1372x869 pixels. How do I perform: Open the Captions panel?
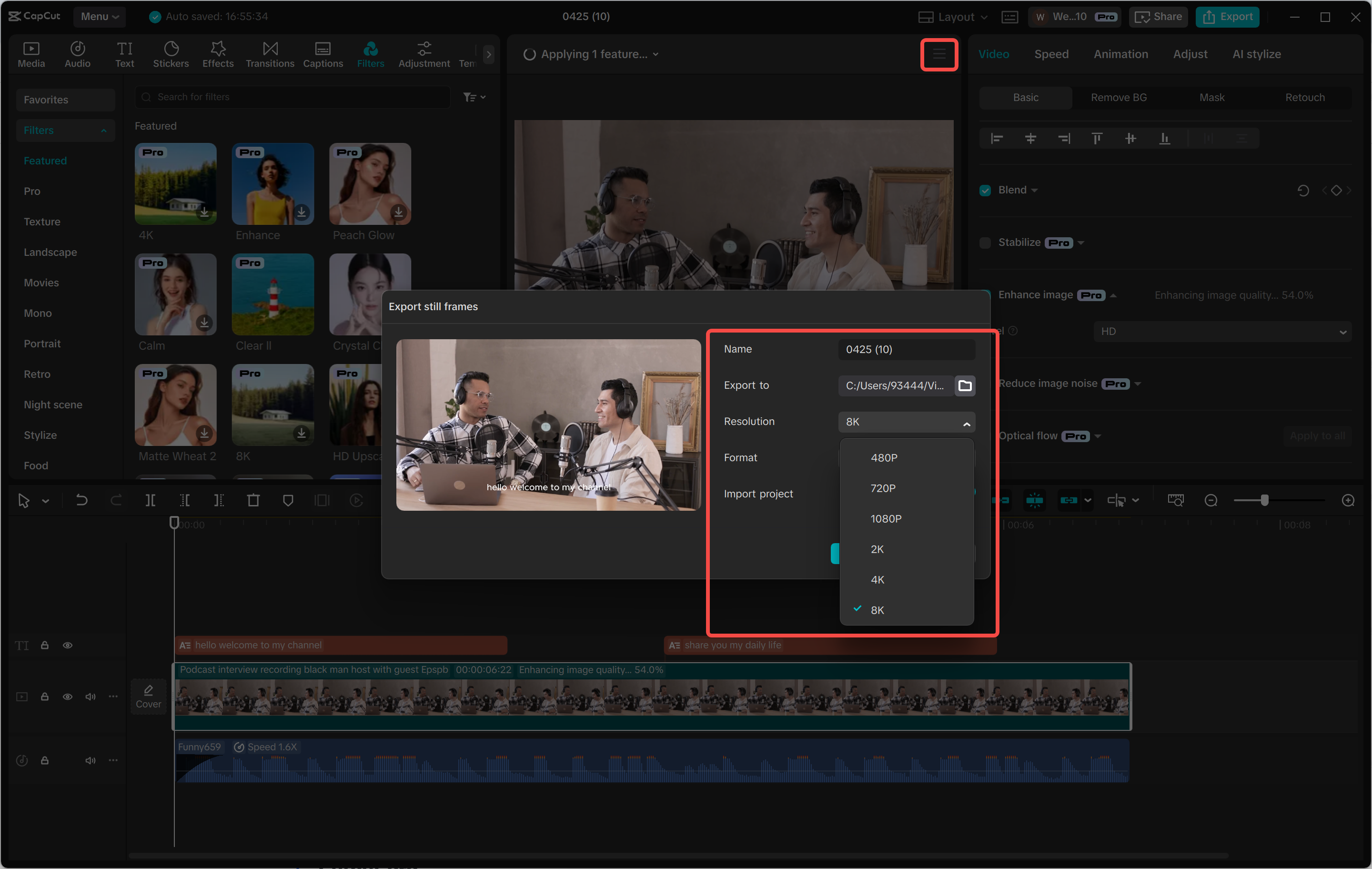tap(323, 53)
